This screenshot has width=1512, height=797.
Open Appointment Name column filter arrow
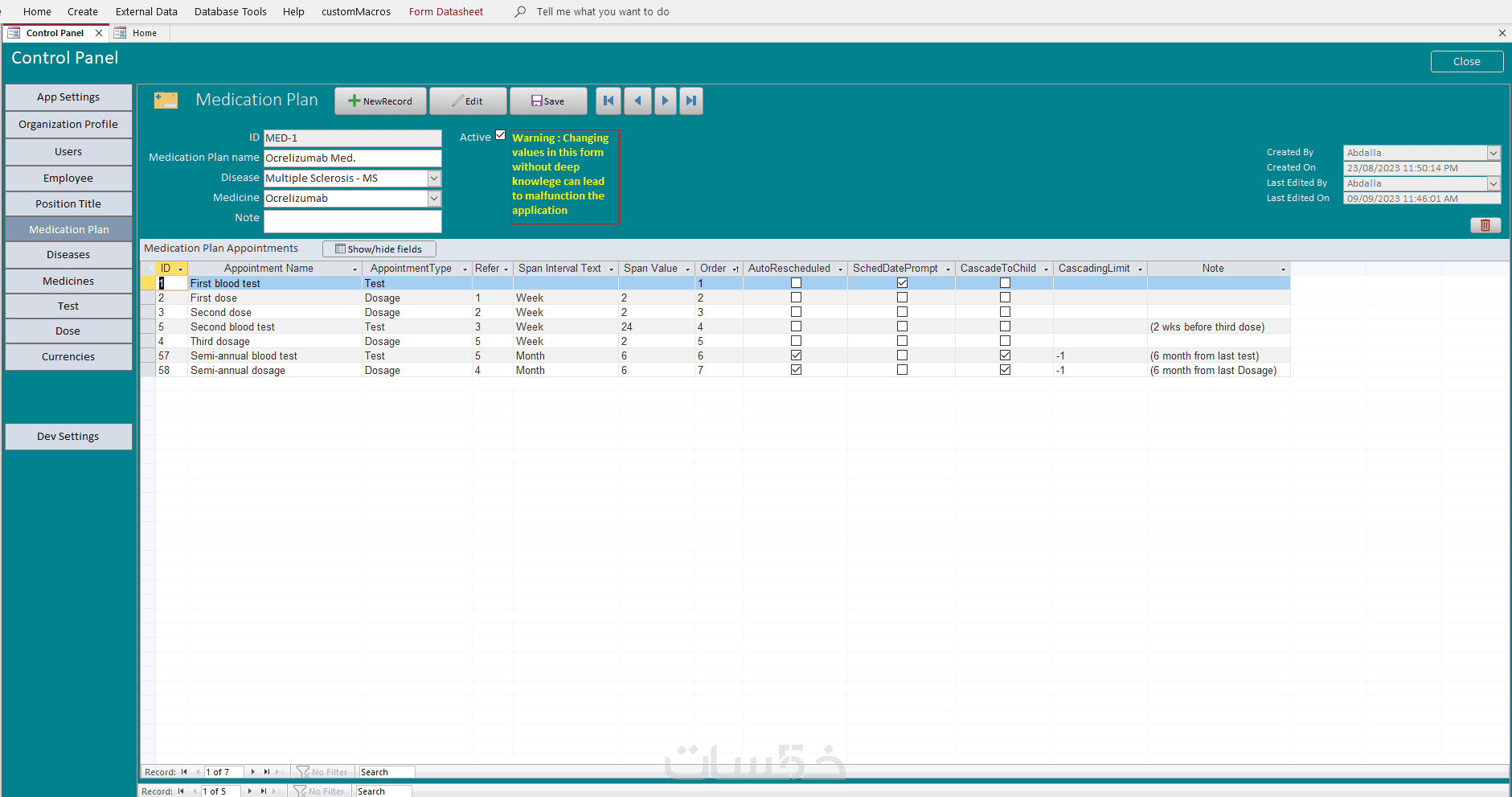(354, 269)
